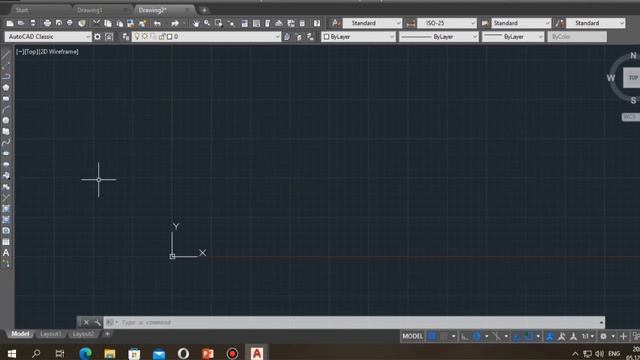Click the Plot printer icon

coord(47,23)
